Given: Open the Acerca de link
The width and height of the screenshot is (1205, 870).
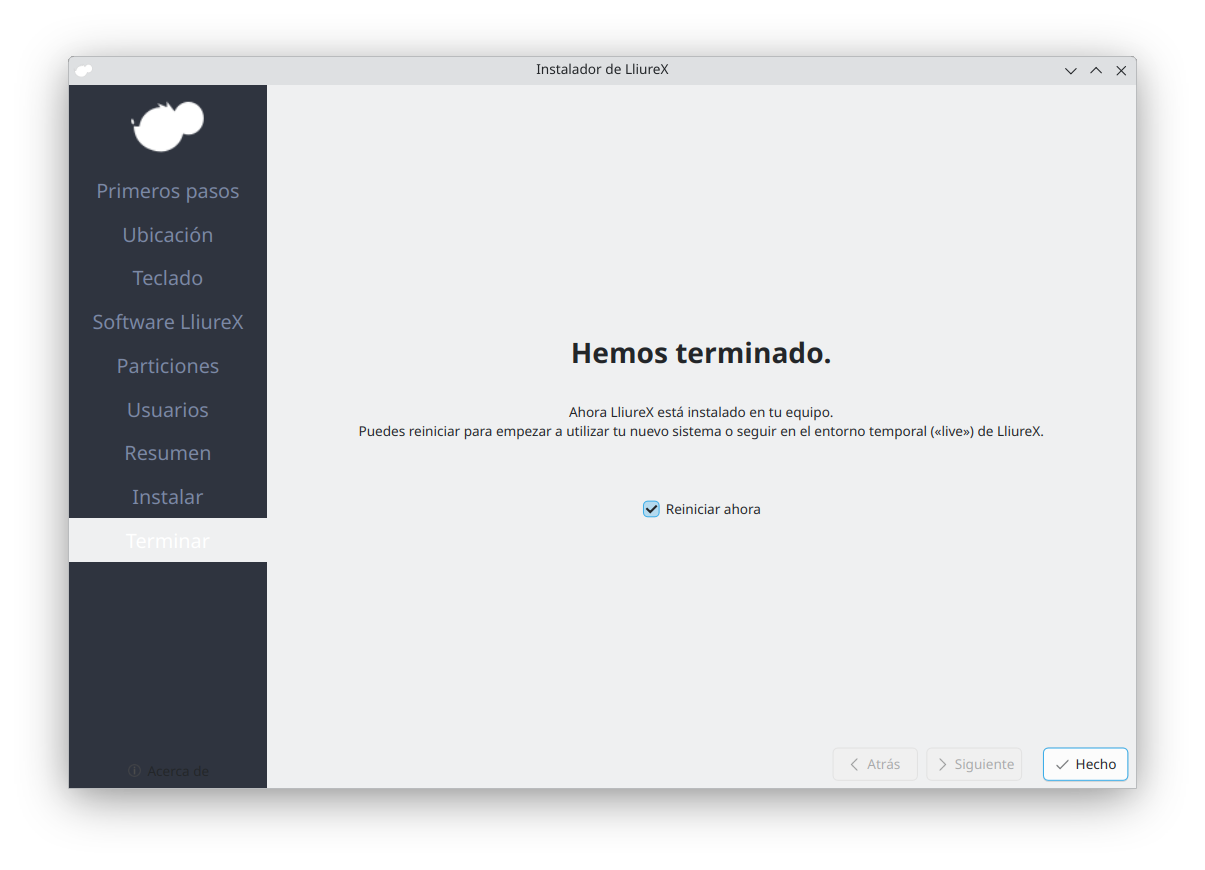Looking at the screenshot, I should [x=177, y=771].
